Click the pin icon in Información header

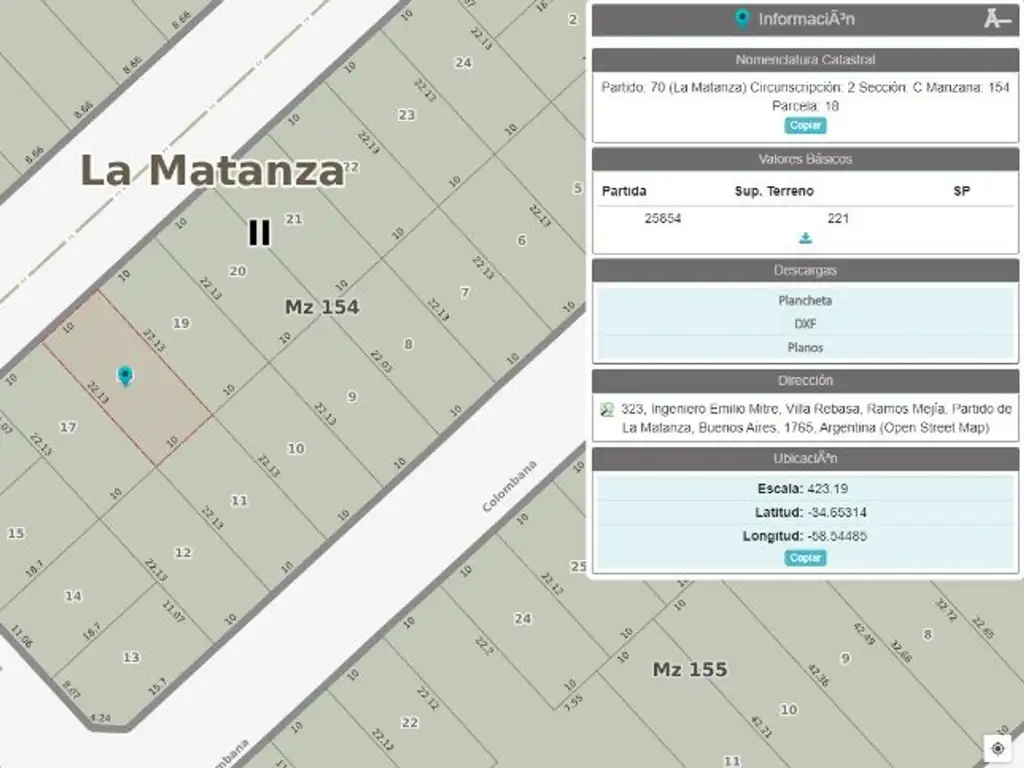point(741,19)
